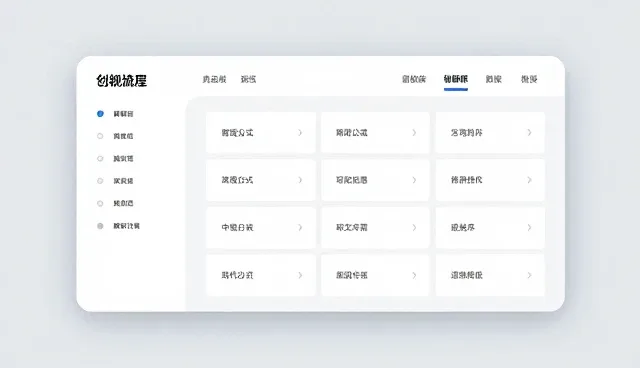Open the bottom-right card
The height and width of the screenshot is (368, 640).
490,275
